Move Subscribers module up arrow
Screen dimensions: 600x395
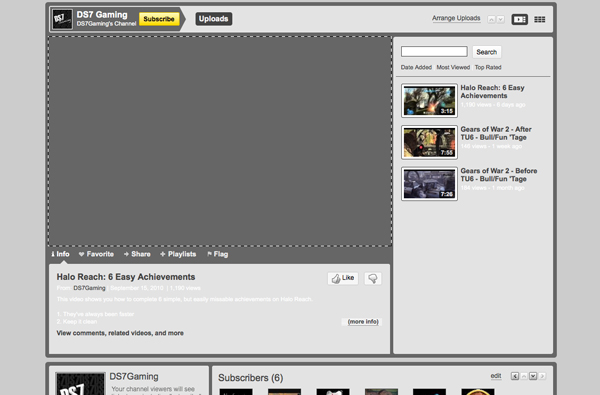pos(524,376)
